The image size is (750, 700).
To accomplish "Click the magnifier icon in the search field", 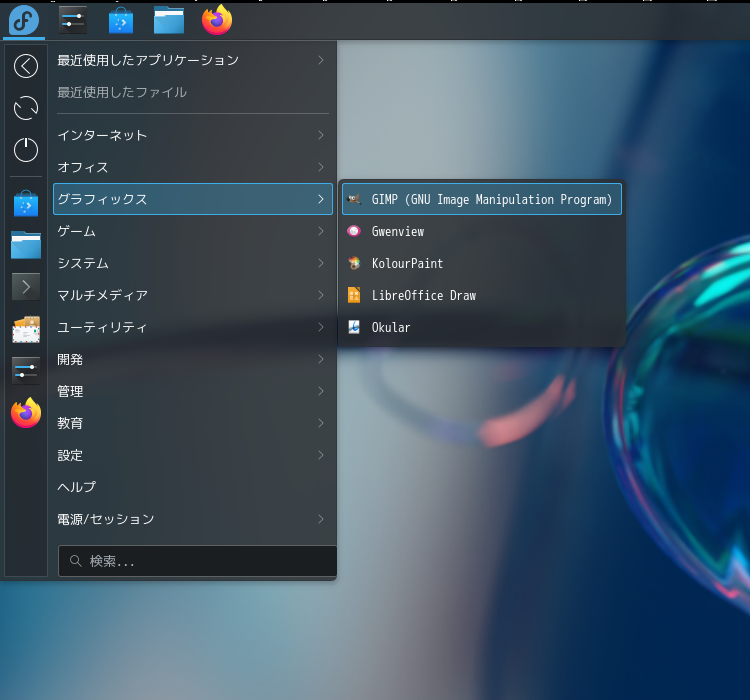I will coord(76,561).
